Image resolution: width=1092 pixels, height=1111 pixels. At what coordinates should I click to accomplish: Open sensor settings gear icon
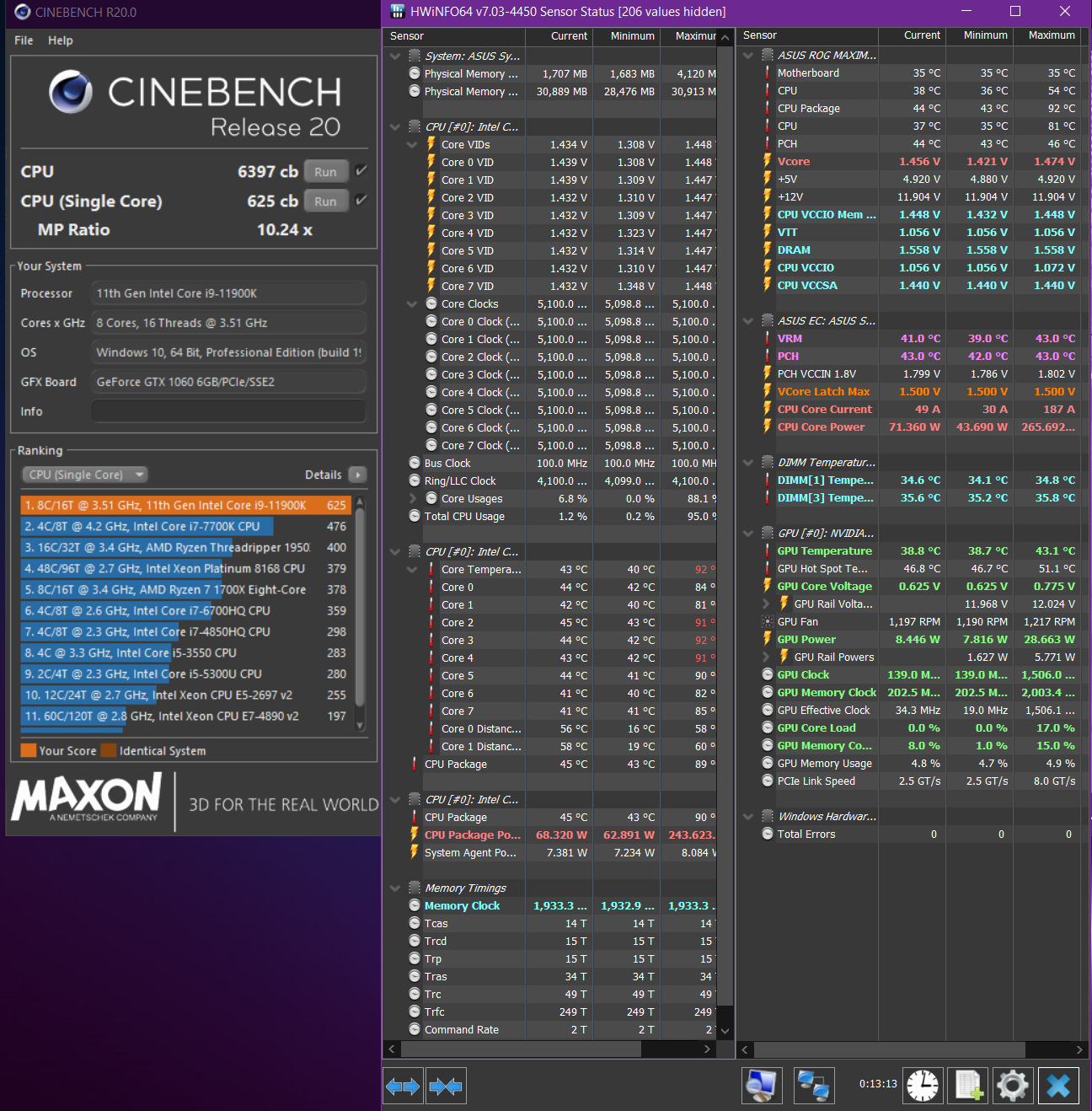[x=1013, y=1086]
